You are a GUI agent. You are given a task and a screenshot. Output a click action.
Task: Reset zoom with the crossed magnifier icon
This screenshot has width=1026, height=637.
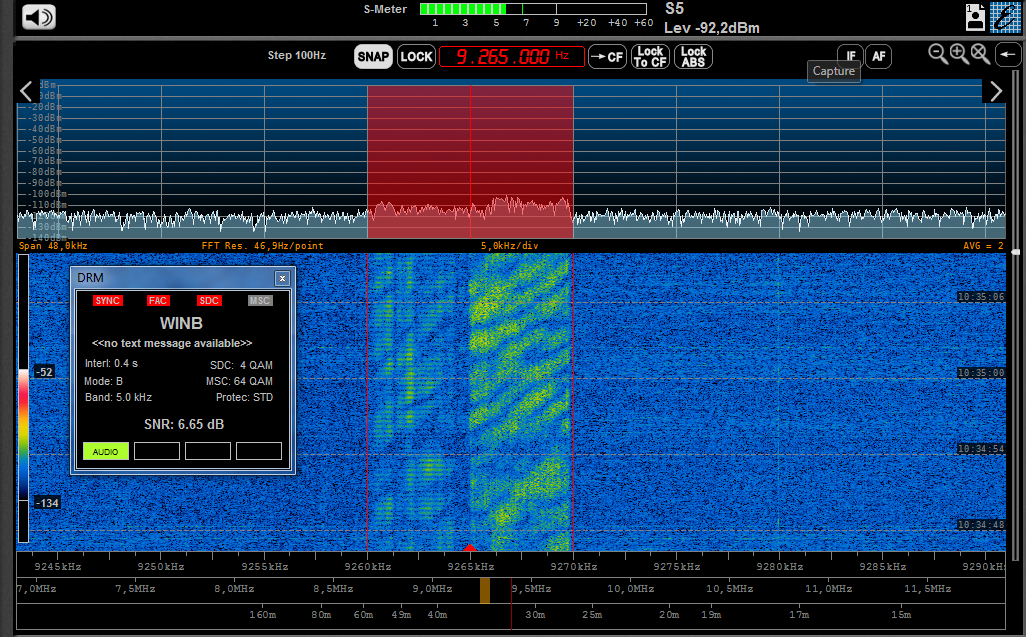980,54
